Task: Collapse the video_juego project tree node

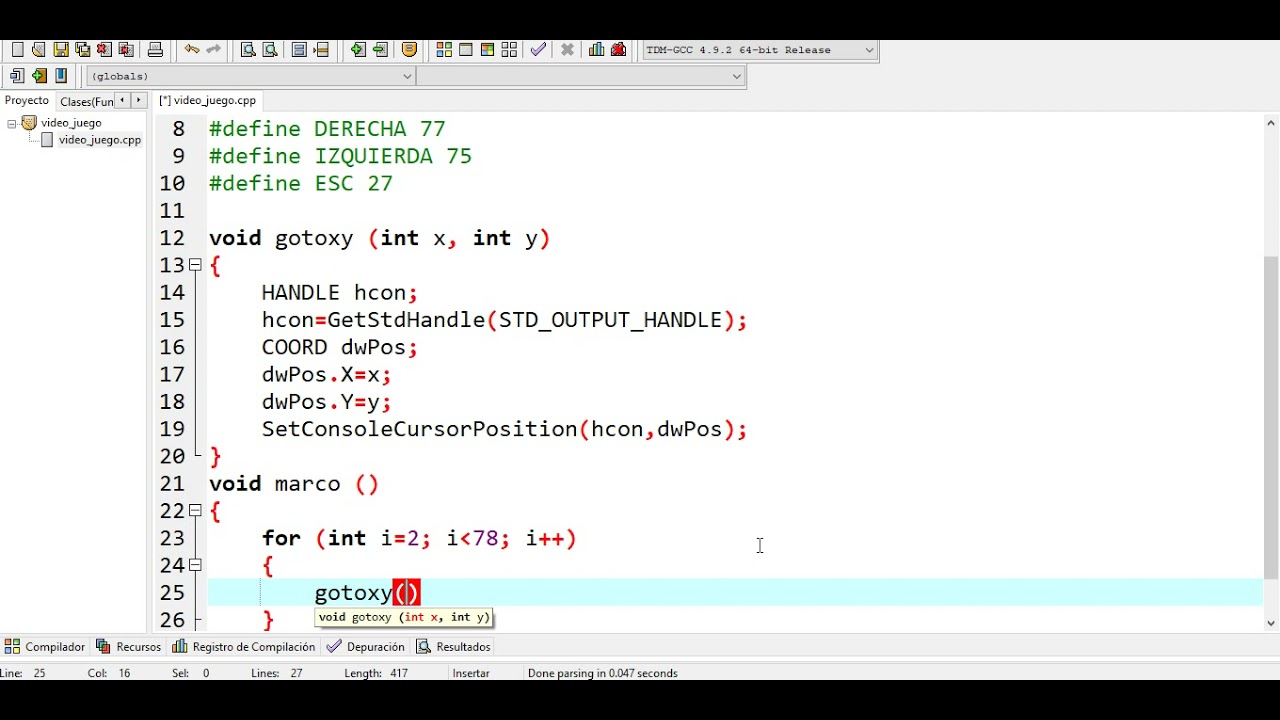Action: [x=12, y=123]
